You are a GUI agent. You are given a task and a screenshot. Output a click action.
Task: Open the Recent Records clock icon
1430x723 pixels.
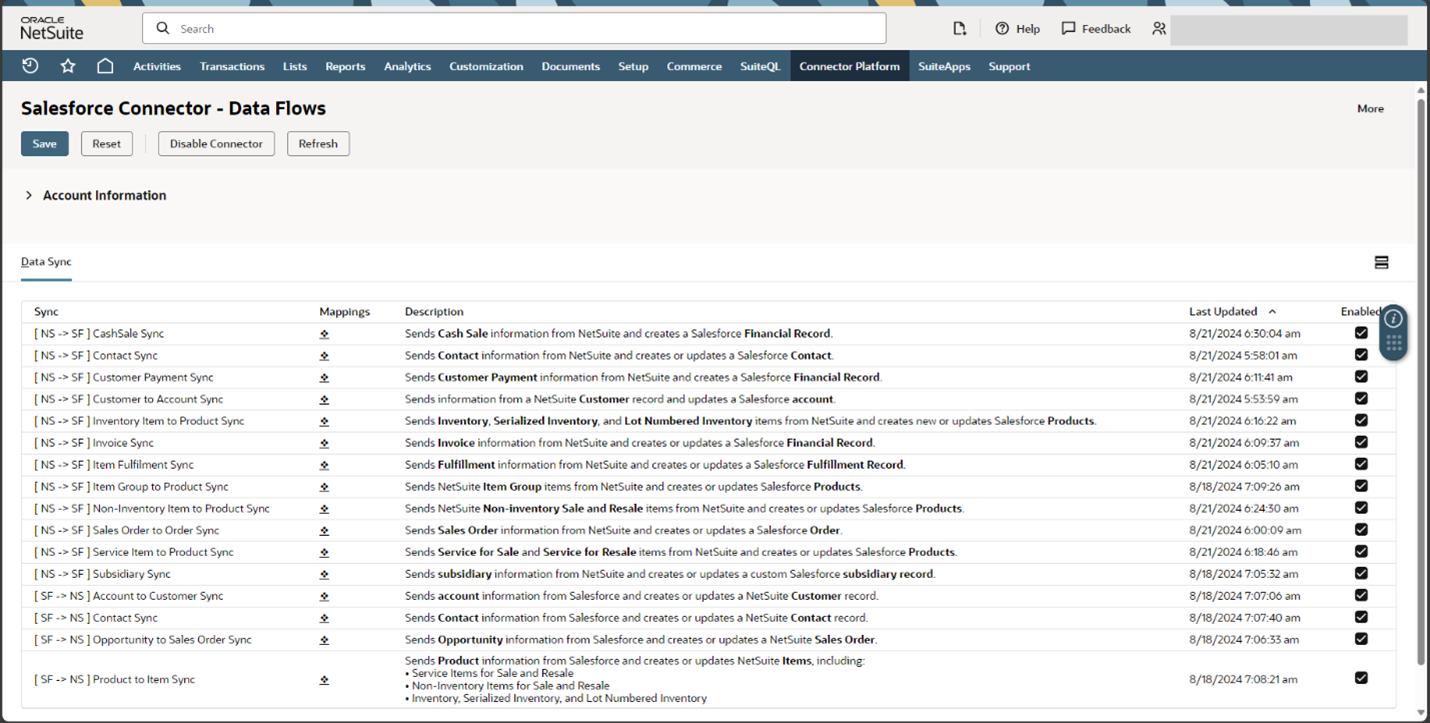click(x=30, y=66)
